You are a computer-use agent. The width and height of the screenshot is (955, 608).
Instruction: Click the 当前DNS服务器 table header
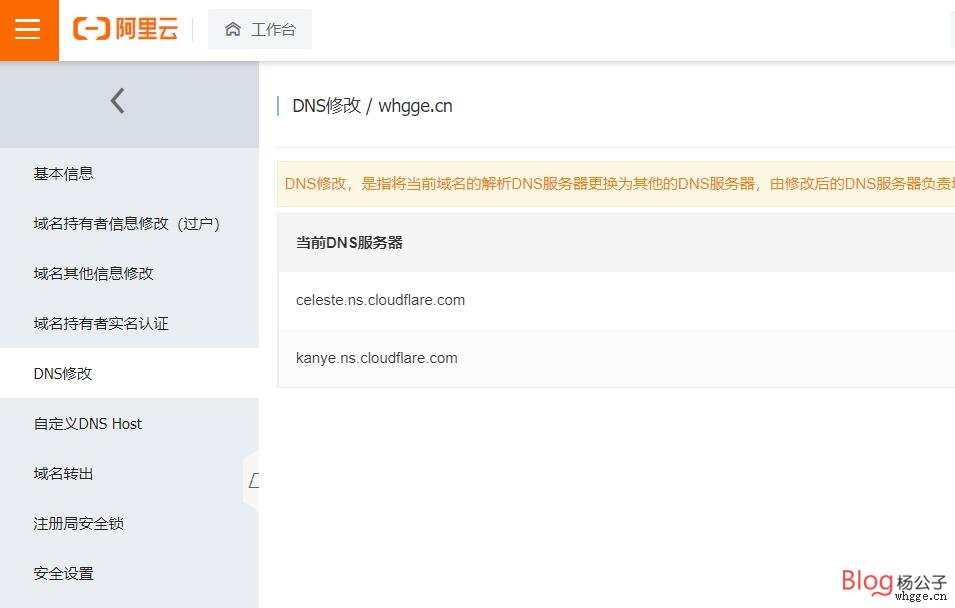349,243
